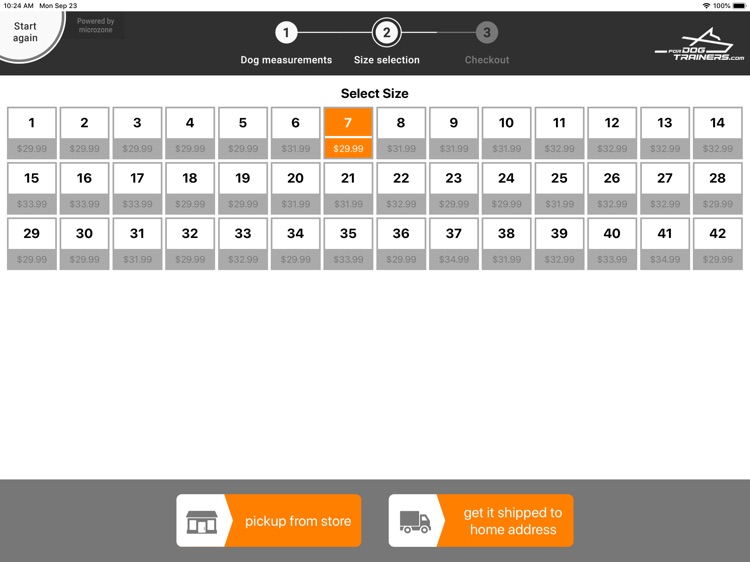
Task: Select size 36 tile
Action: click(401, 244)
